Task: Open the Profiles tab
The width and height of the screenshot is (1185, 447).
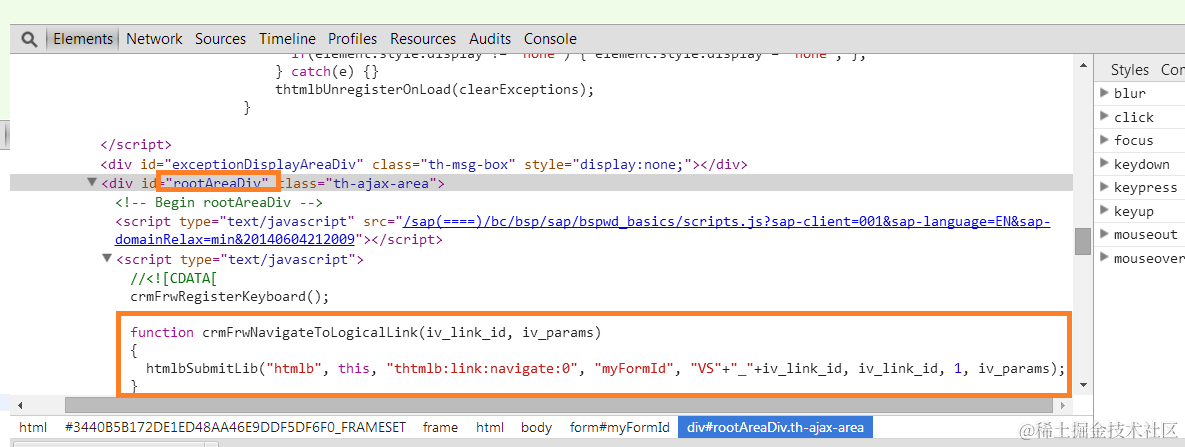Action: point(352,39)
